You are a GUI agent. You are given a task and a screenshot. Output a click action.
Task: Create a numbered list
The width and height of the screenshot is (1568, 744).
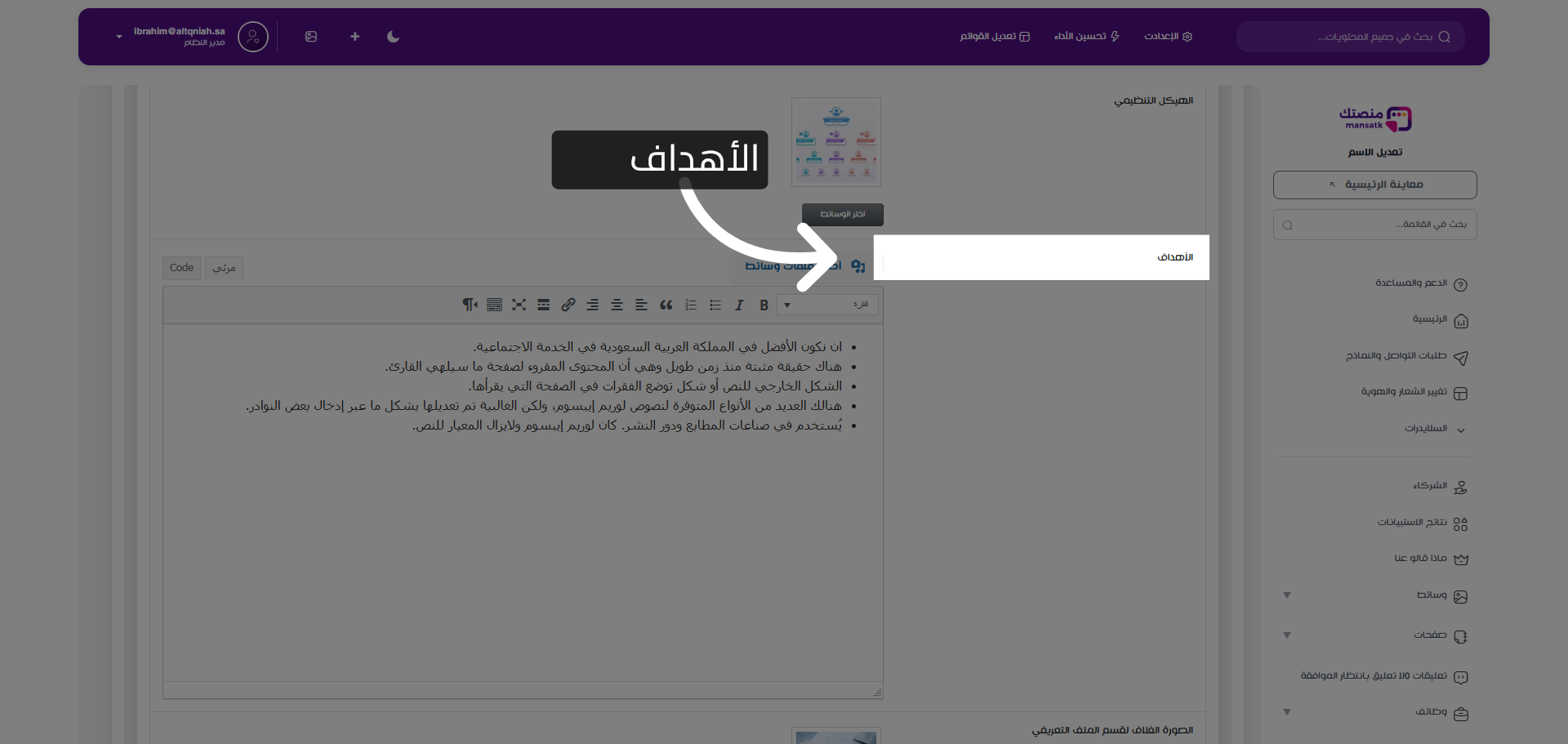691,305
